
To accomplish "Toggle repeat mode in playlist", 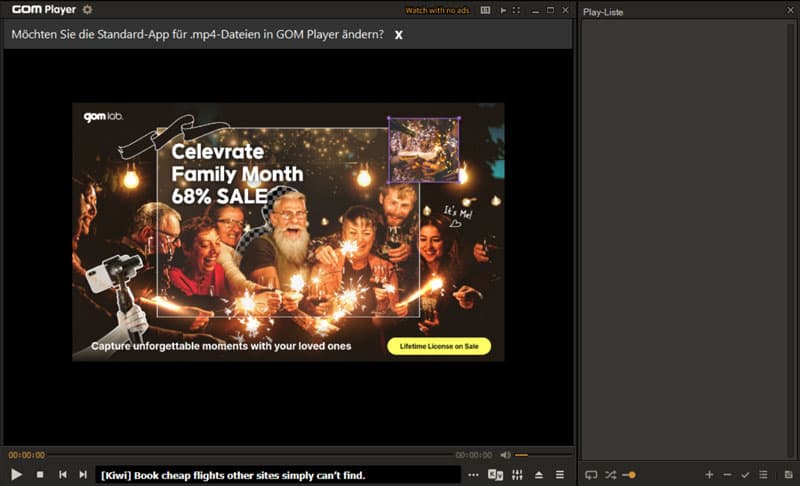I will coord(591,475).
